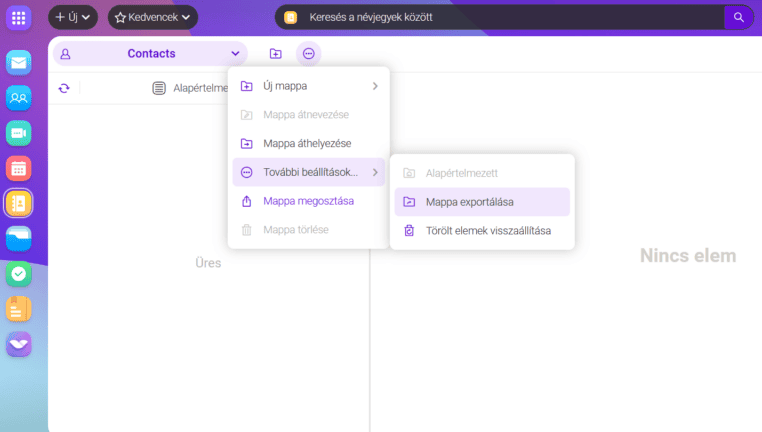The height and width of the screenshot is (432, 762).
Task: Open the Calendar icon in sidebar
Action: 19,168
